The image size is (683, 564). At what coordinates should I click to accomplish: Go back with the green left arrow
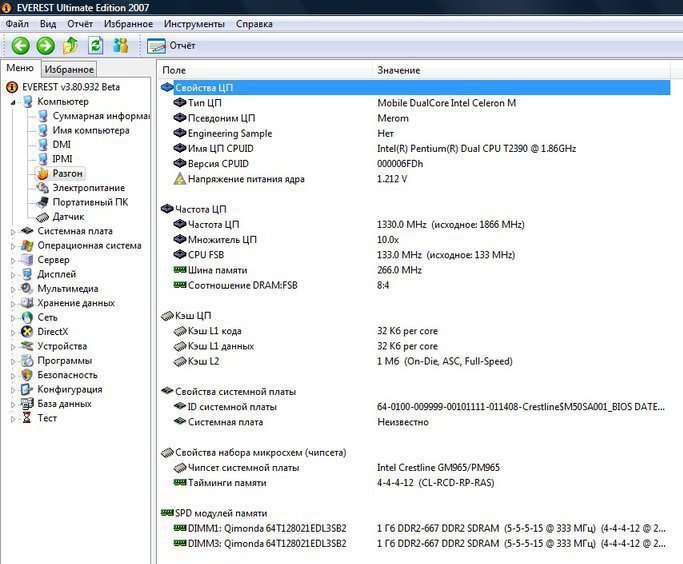coord(20,45)
